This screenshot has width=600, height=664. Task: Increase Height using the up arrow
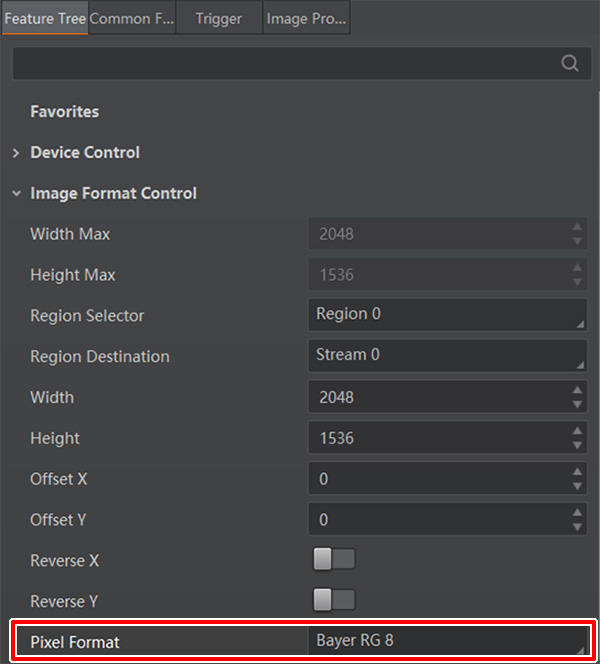click(577, 431)
